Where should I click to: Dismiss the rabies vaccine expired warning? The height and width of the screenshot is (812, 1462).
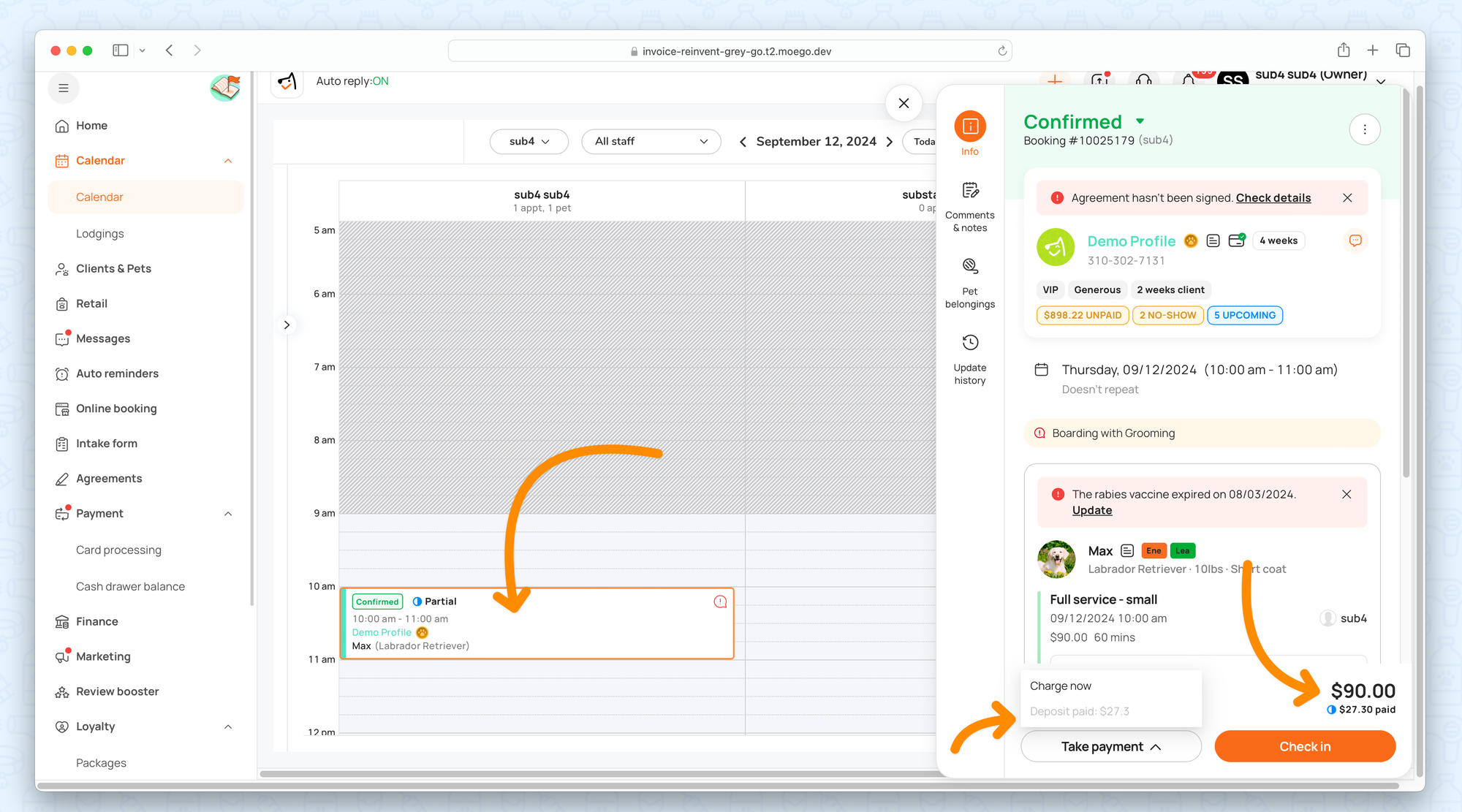pos(1347,495)
